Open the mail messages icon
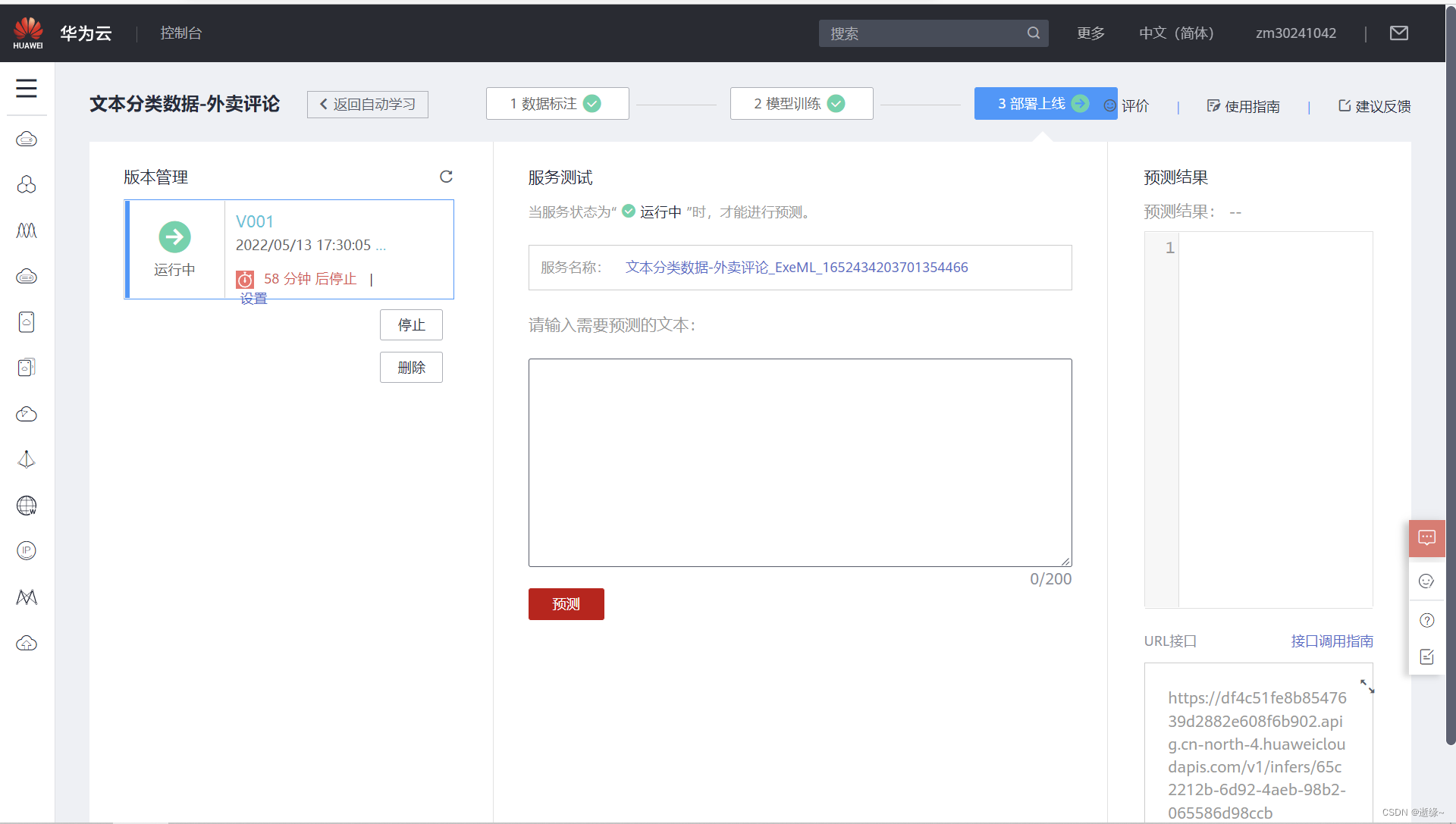 click(1399, 33)
